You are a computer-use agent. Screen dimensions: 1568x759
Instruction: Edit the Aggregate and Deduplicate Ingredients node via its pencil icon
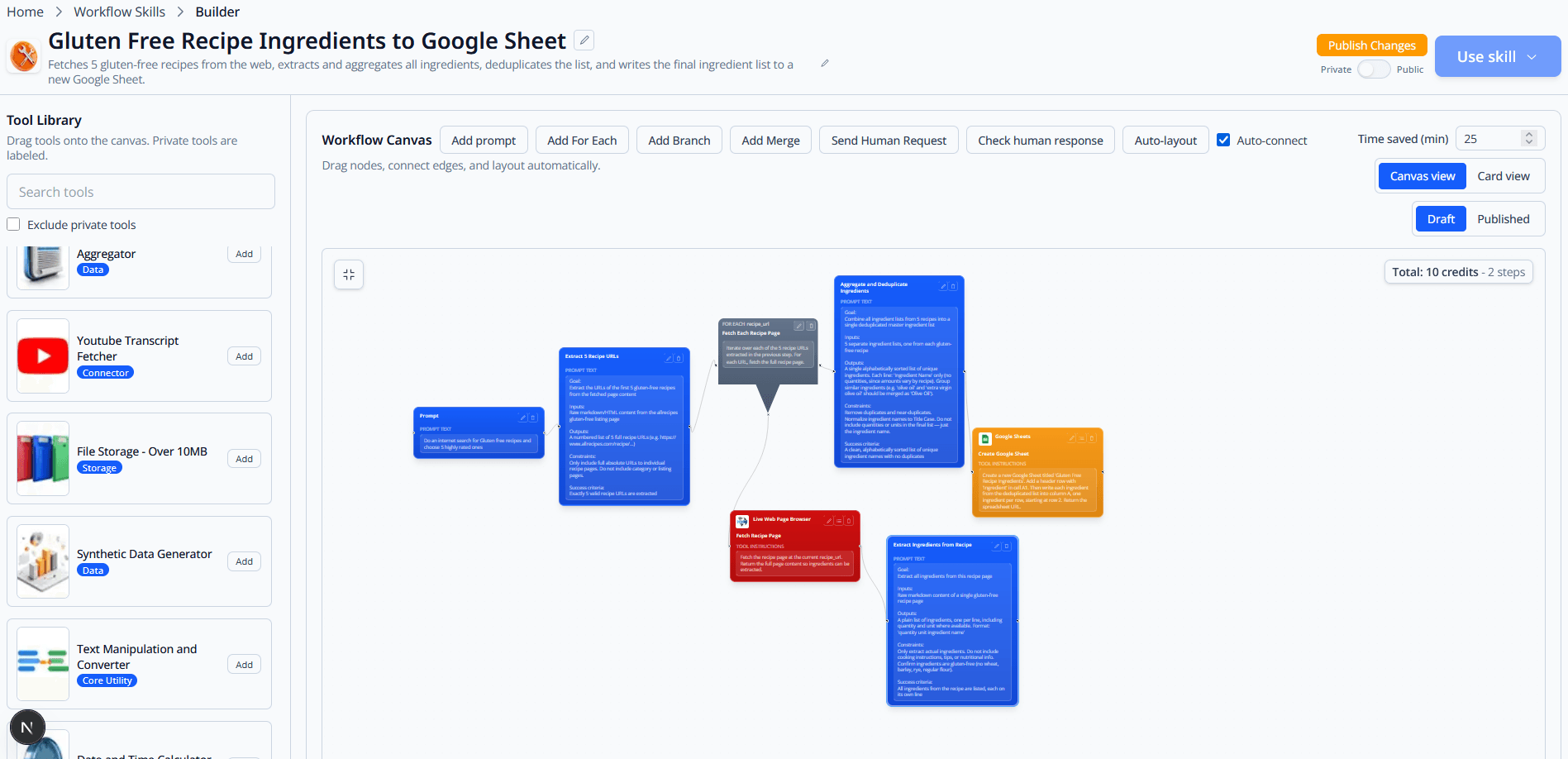(943, 285)
